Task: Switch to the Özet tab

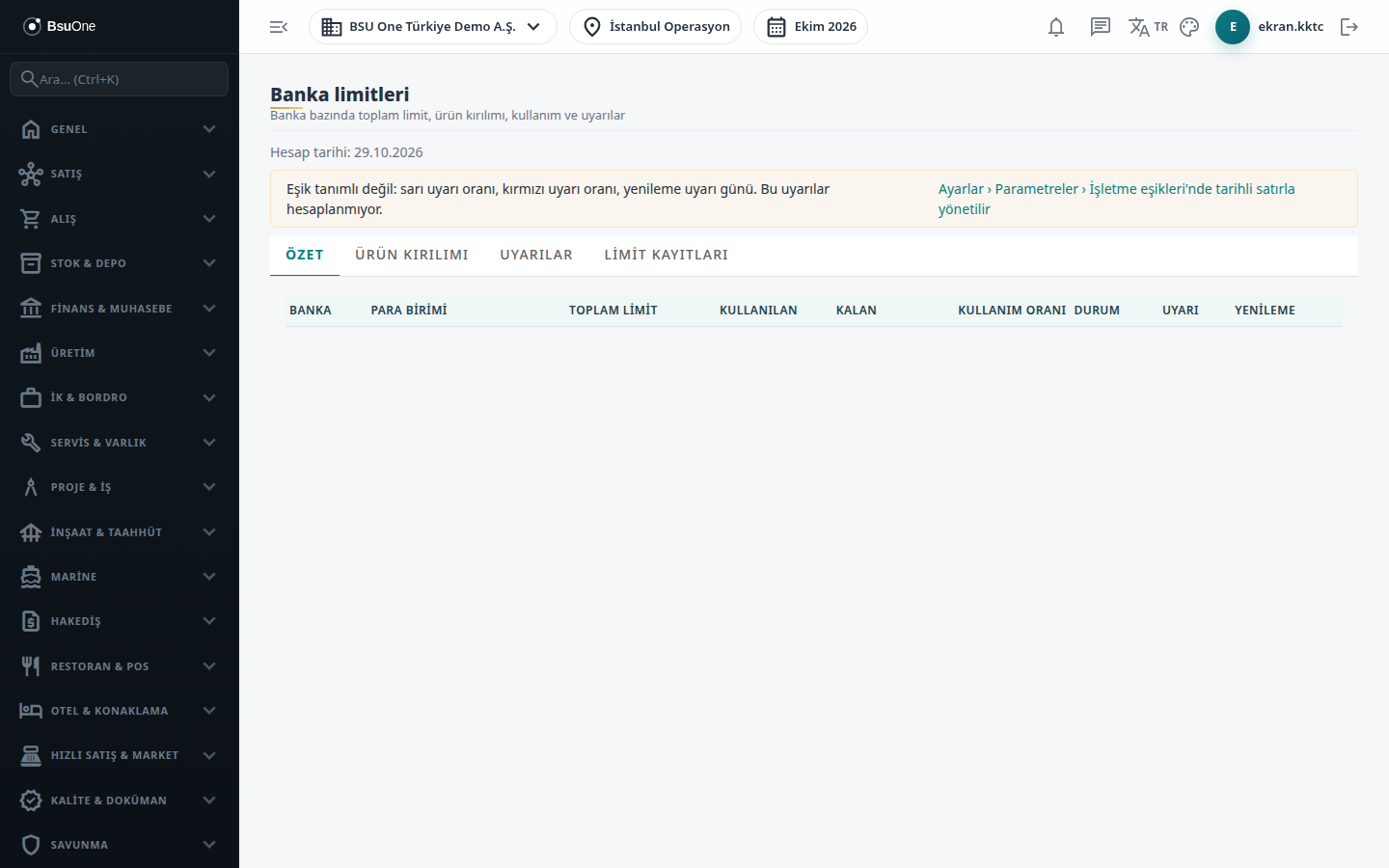Action: (x=305, y=255)
